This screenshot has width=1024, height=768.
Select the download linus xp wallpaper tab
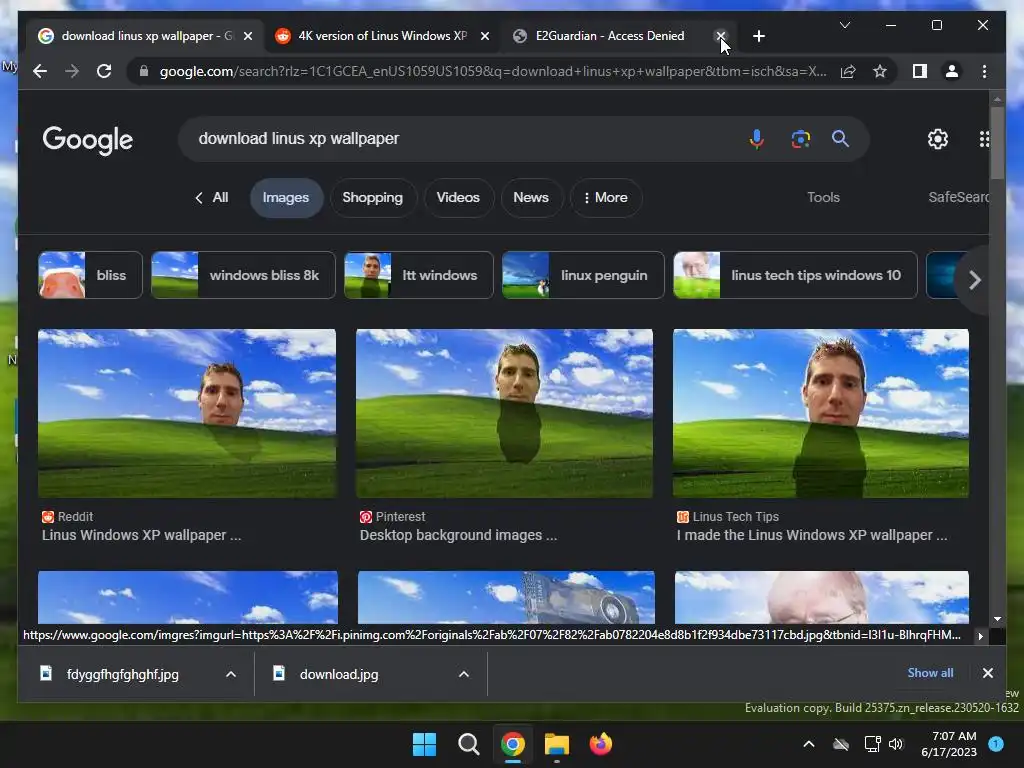click(146, 36)
